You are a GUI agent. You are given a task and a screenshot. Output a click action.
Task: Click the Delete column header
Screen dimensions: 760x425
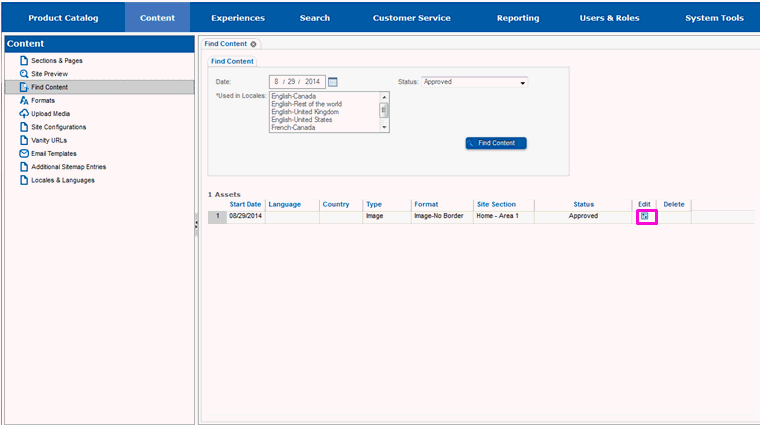tap(674, 205)
